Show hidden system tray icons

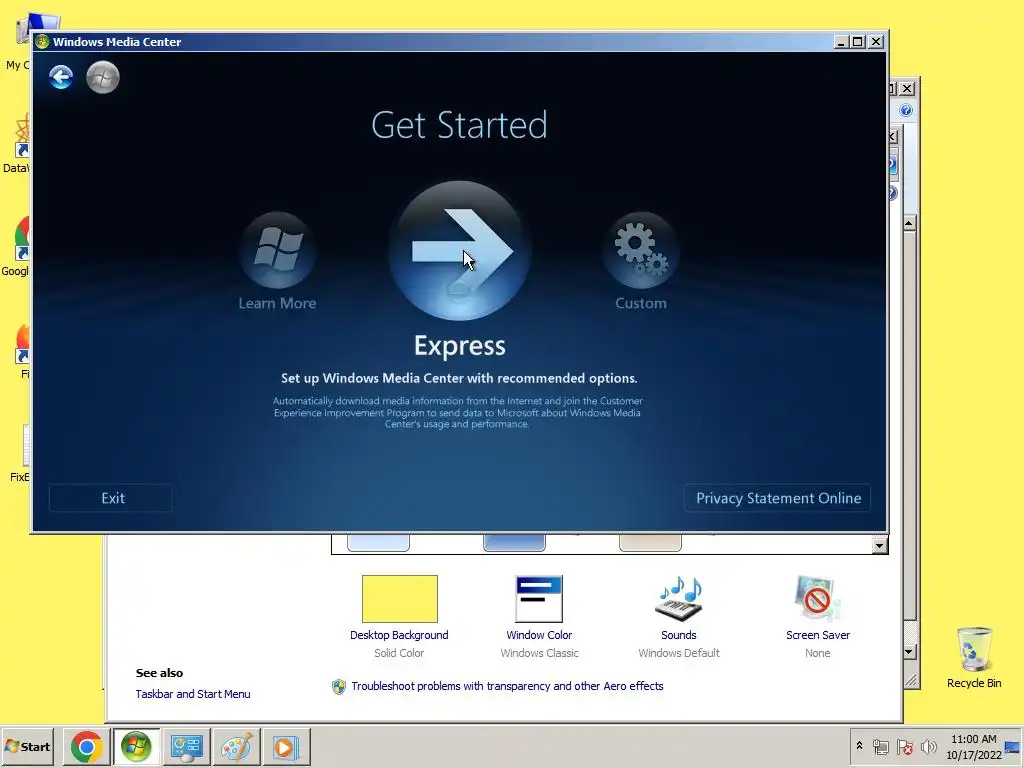click(859, 746)
